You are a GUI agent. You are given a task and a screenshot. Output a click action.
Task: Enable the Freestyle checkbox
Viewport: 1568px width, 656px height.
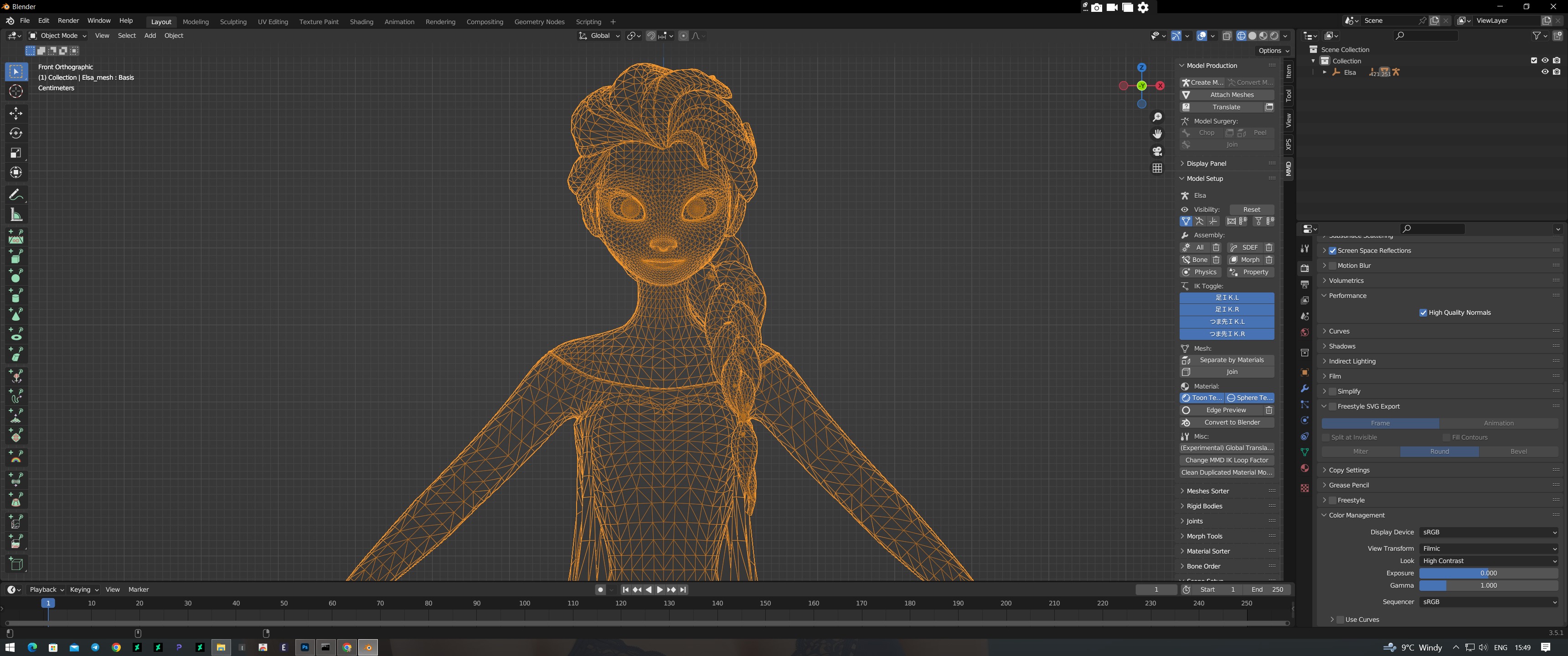[1332, 500]
